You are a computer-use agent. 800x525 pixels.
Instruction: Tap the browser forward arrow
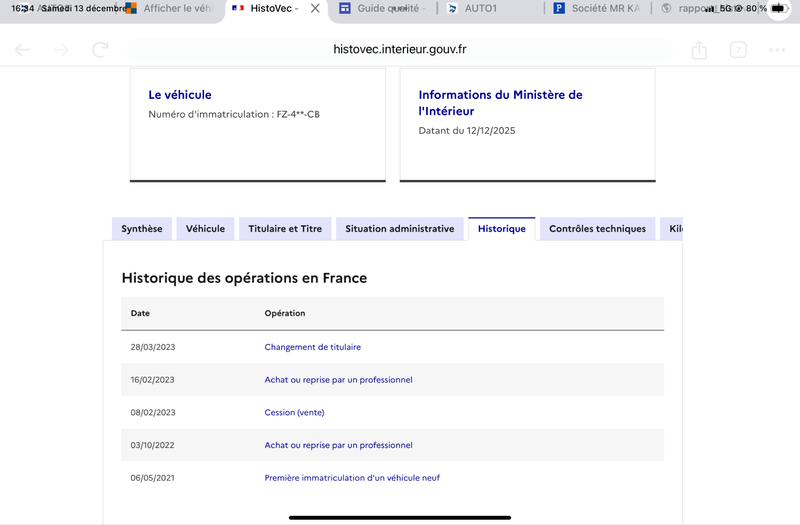pos(61,50)
